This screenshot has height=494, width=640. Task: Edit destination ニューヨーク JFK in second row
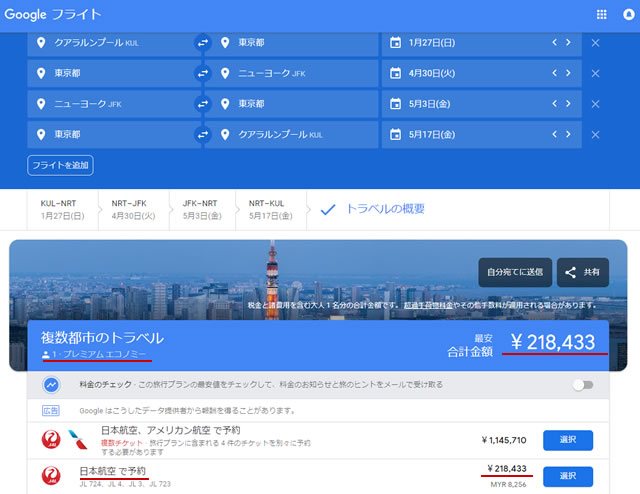coord(291,73)
